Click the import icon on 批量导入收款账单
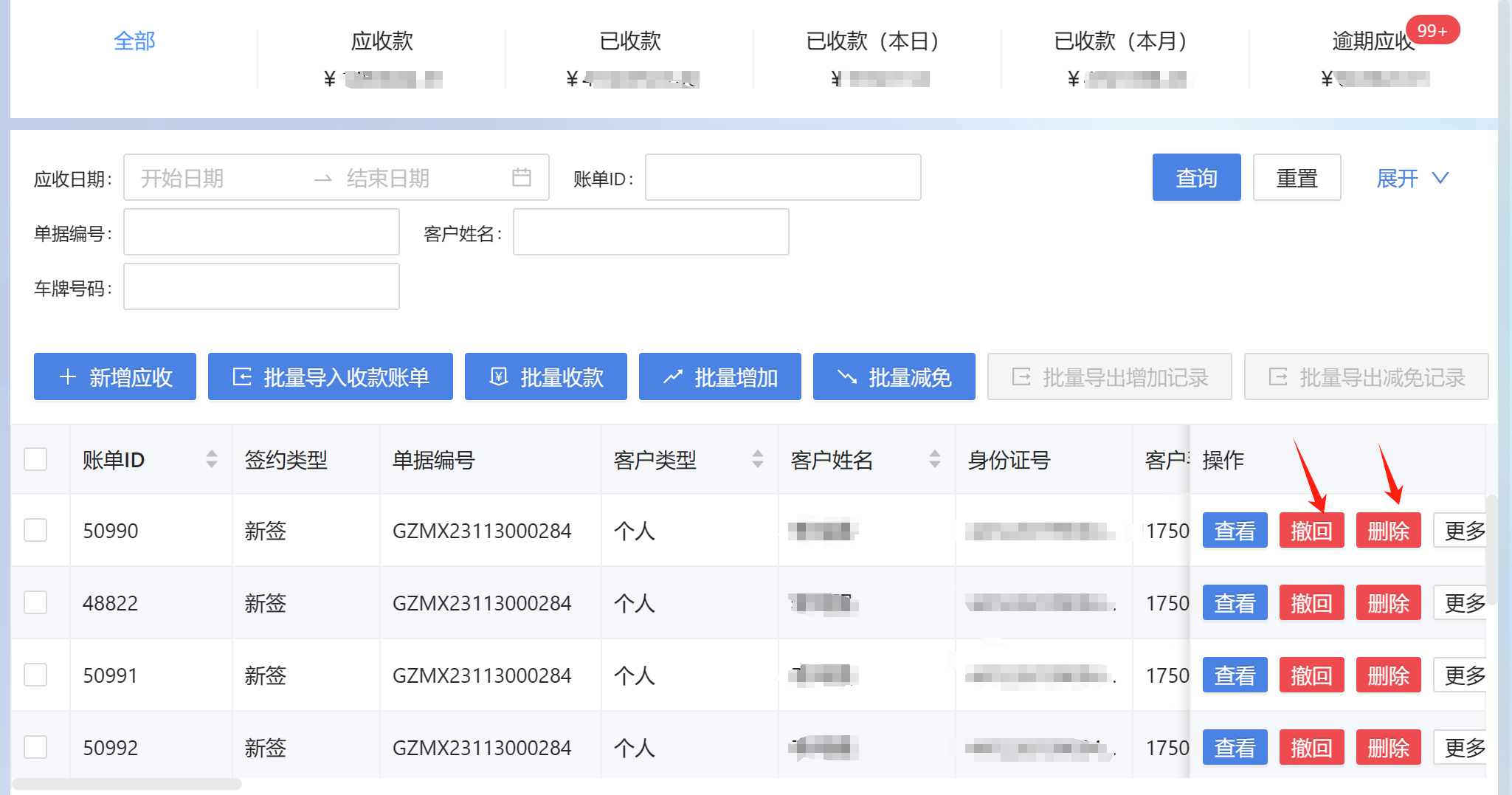The height and width of the screenshot is (795, 1512). tap(242, 377)
